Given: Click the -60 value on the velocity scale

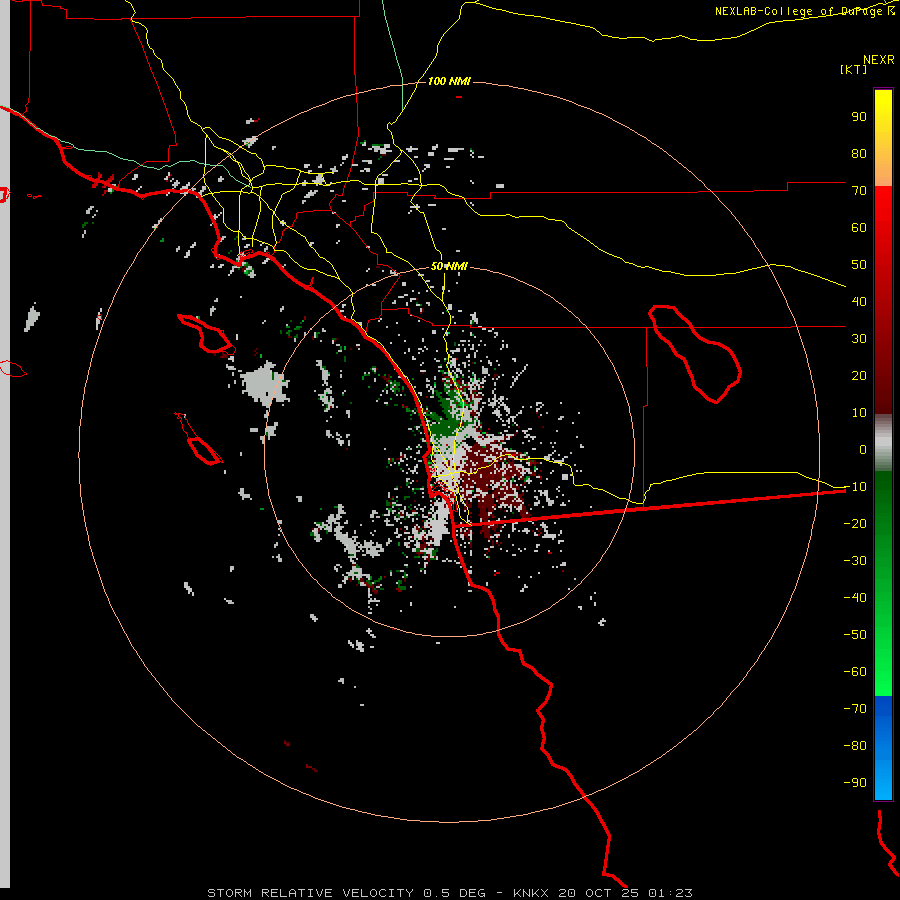Looking at the screenshot, I should point(855,672).
